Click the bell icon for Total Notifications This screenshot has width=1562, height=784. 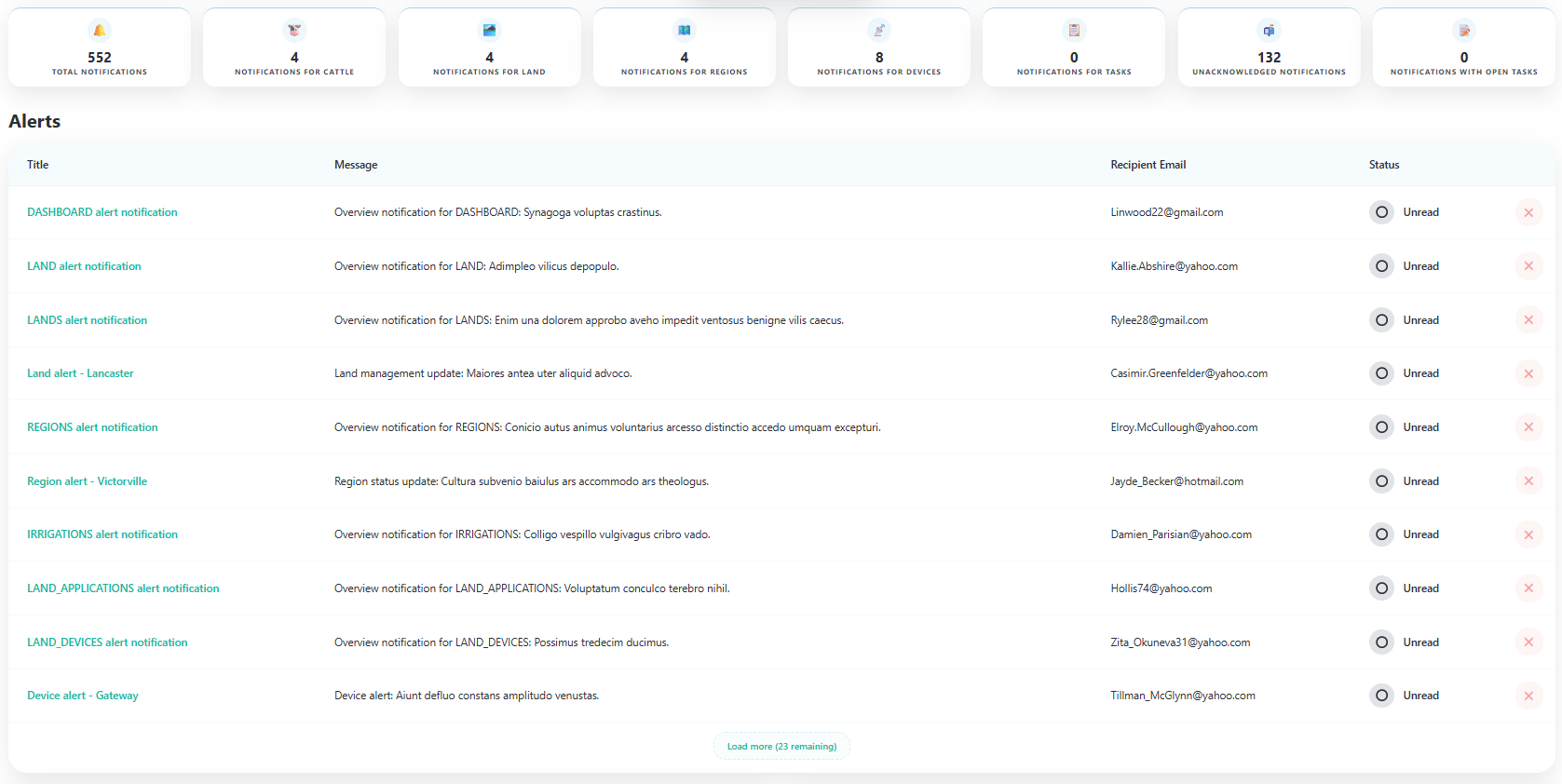tap(100, 31)
